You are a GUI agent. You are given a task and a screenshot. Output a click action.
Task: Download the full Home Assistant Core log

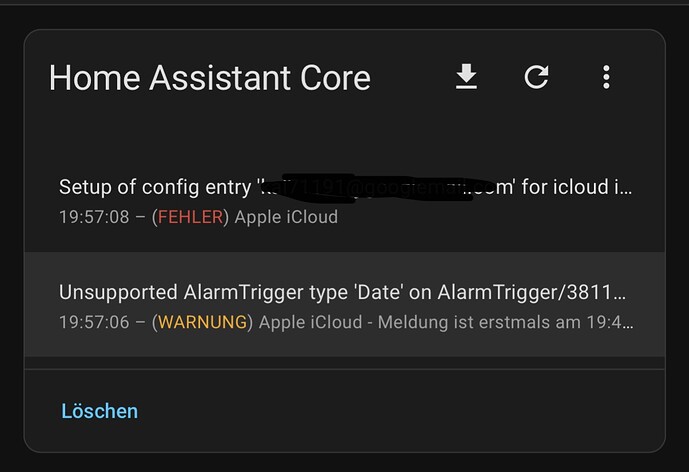(x=466, y=77)
